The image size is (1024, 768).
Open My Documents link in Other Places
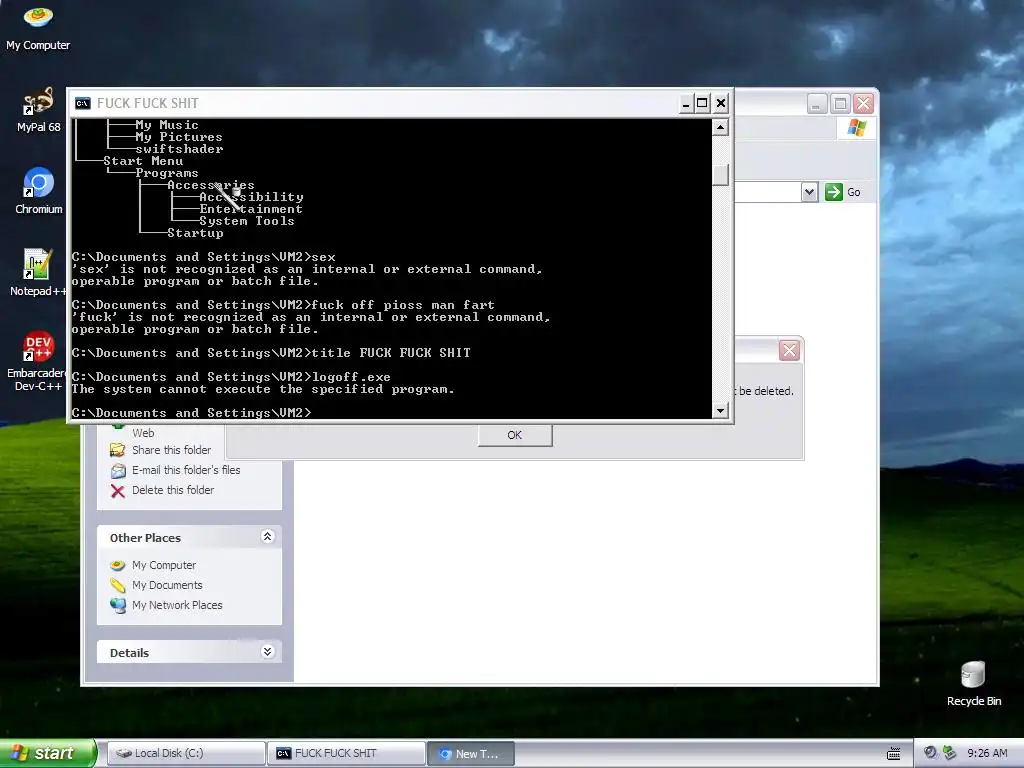click(x=167, y=585)
